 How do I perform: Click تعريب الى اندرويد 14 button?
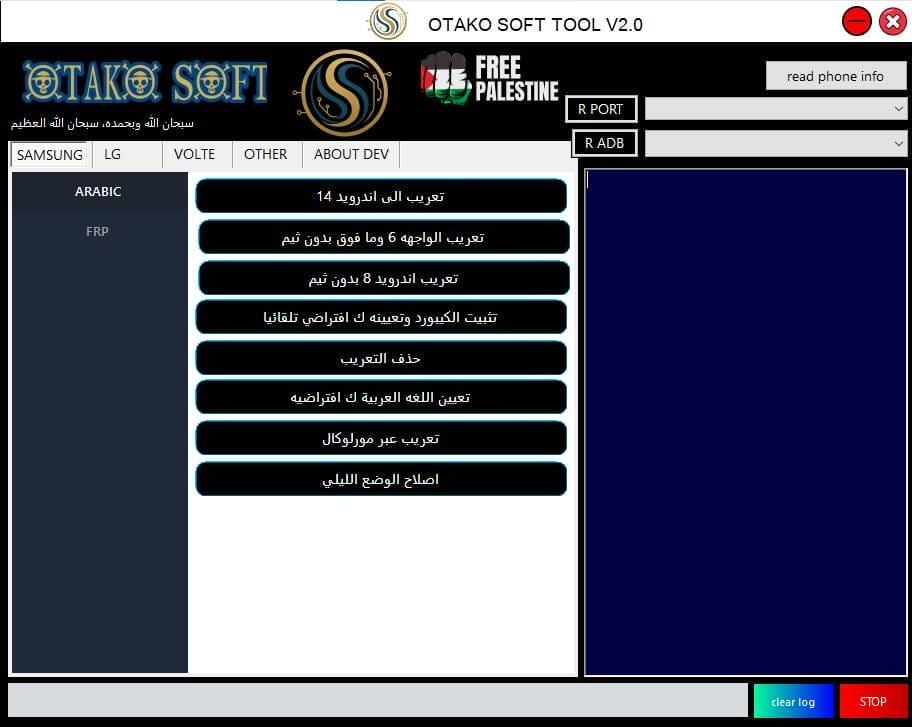[x=381, y=197]
